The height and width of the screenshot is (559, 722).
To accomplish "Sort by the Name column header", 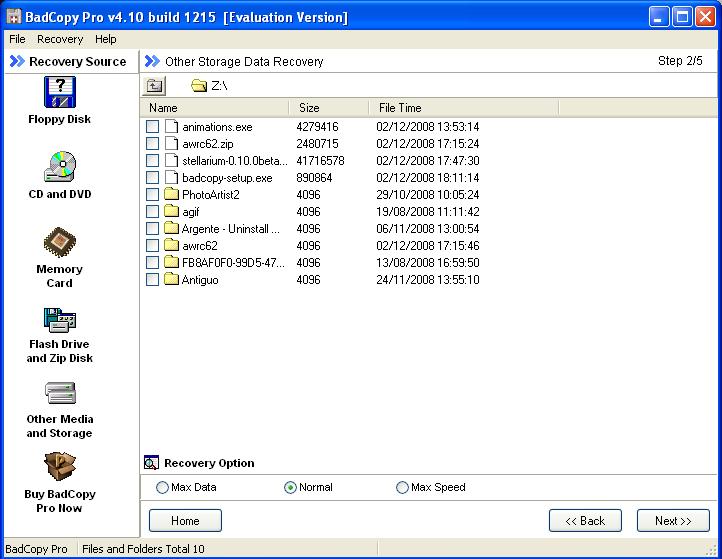I will (215, 108).
